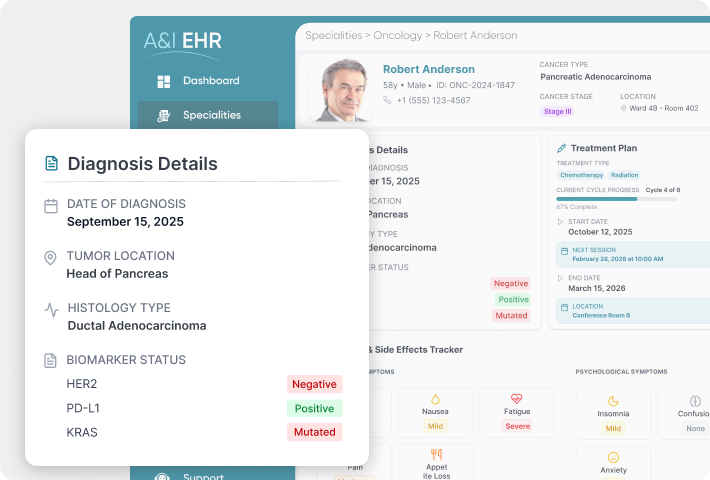Click the Start Date play-triangle icon
The image size is (710, 480).
[560, 222]
